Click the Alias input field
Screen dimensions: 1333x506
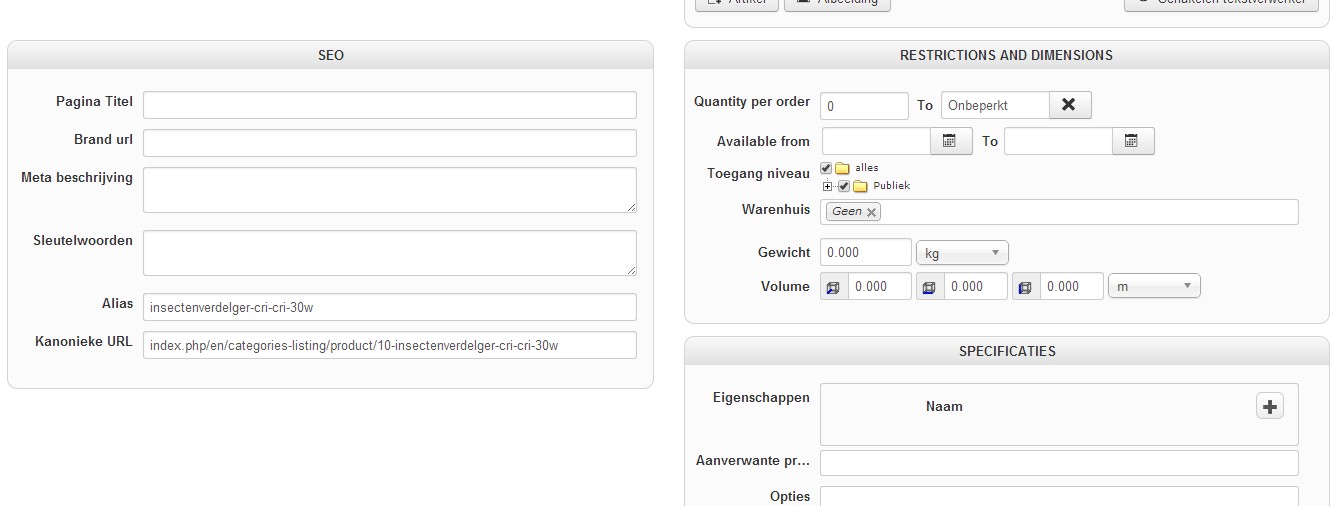pyautogui.click(x=389, y=307)
